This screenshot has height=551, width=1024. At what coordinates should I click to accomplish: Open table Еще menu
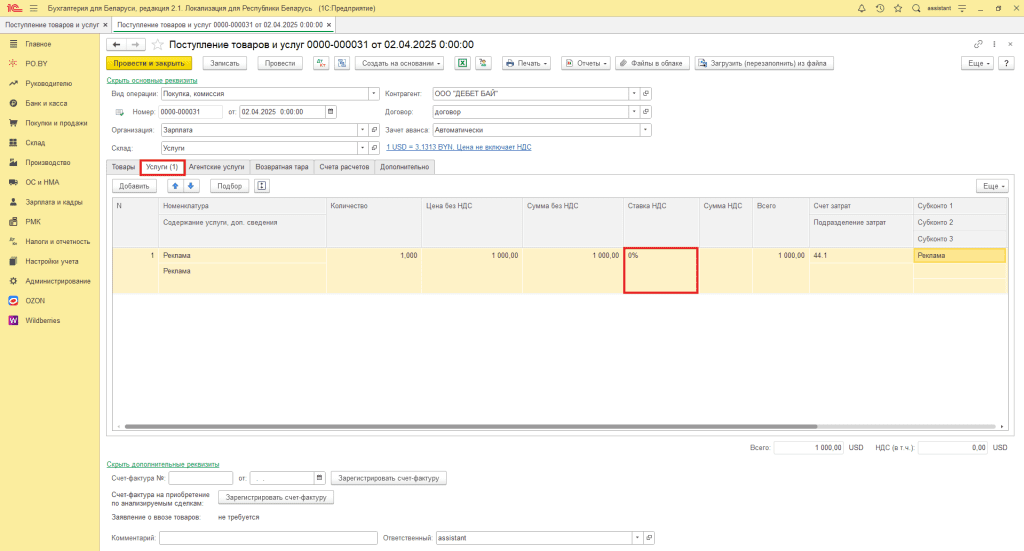(993, 186)
